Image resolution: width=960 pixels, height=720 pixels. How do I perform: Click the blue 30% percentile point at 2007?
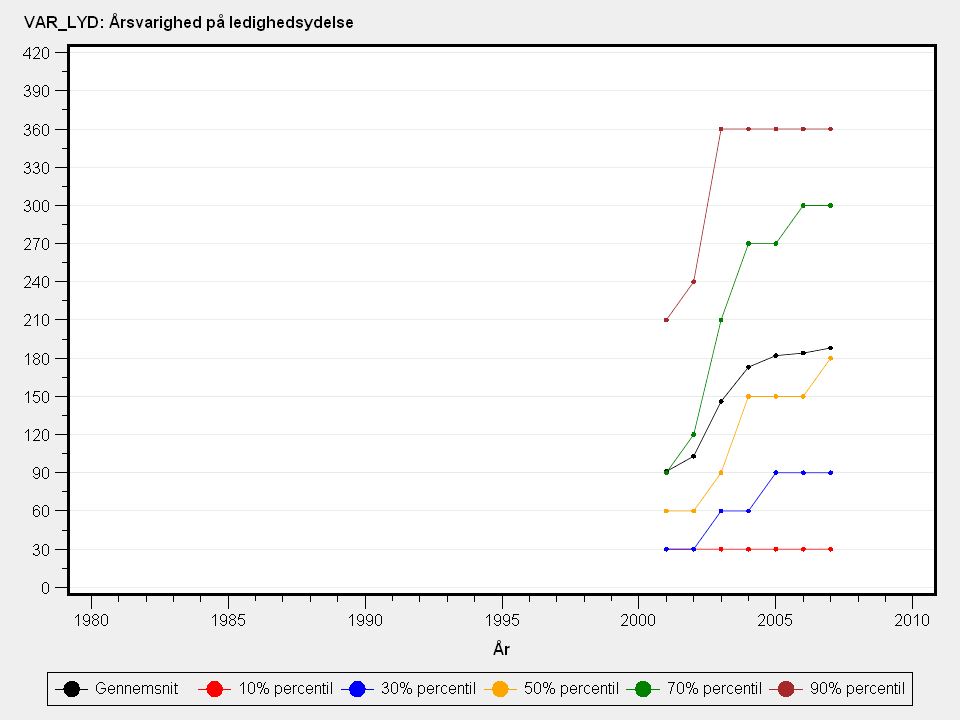pos(831,472)
